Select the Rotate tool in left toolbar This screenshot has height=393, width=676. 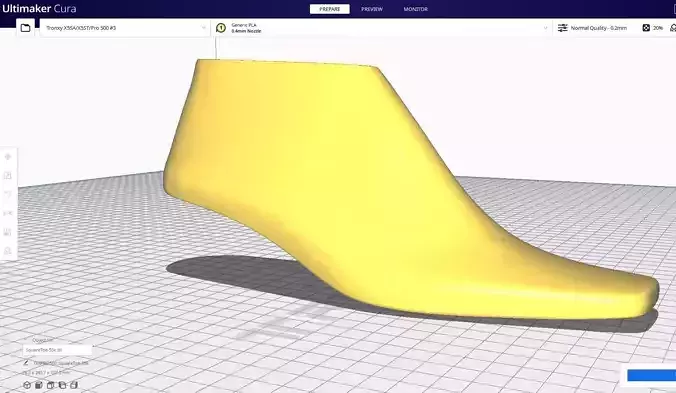8,194
